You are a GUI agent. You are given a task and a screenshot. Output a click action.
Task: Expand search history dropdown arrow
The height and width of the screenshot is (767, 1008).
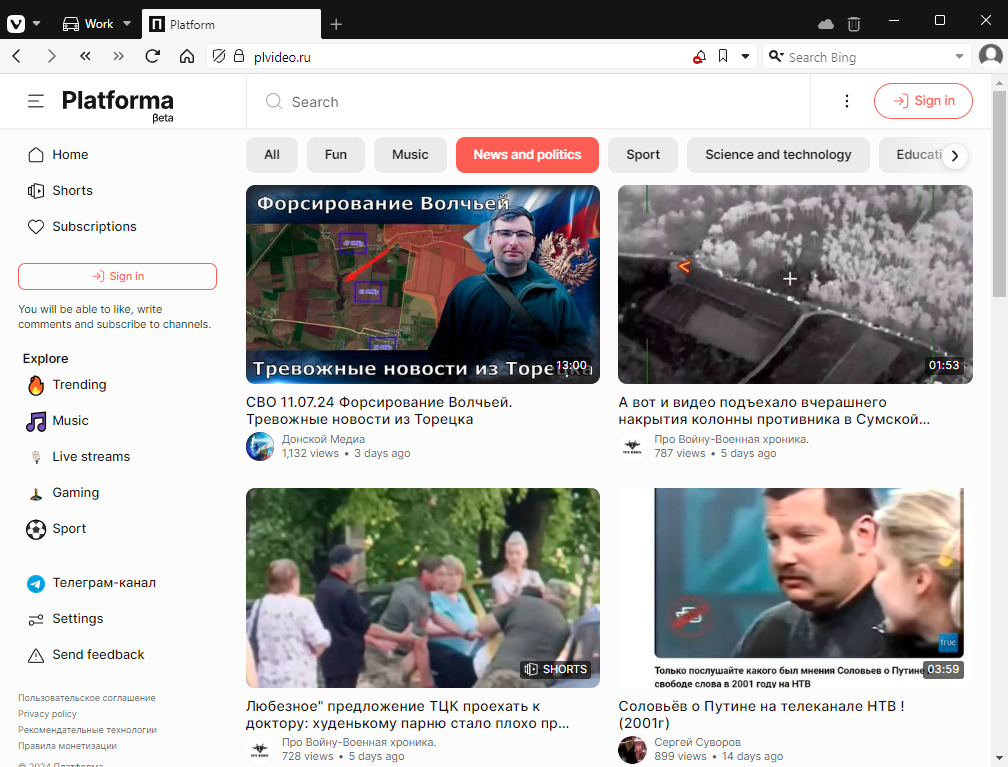(959, 57)
